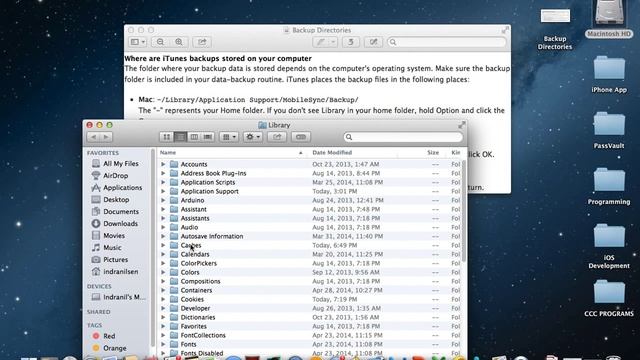This screenshot has height=360, width=640.
Task: Switch Finder to icon view
Action: 166,137
